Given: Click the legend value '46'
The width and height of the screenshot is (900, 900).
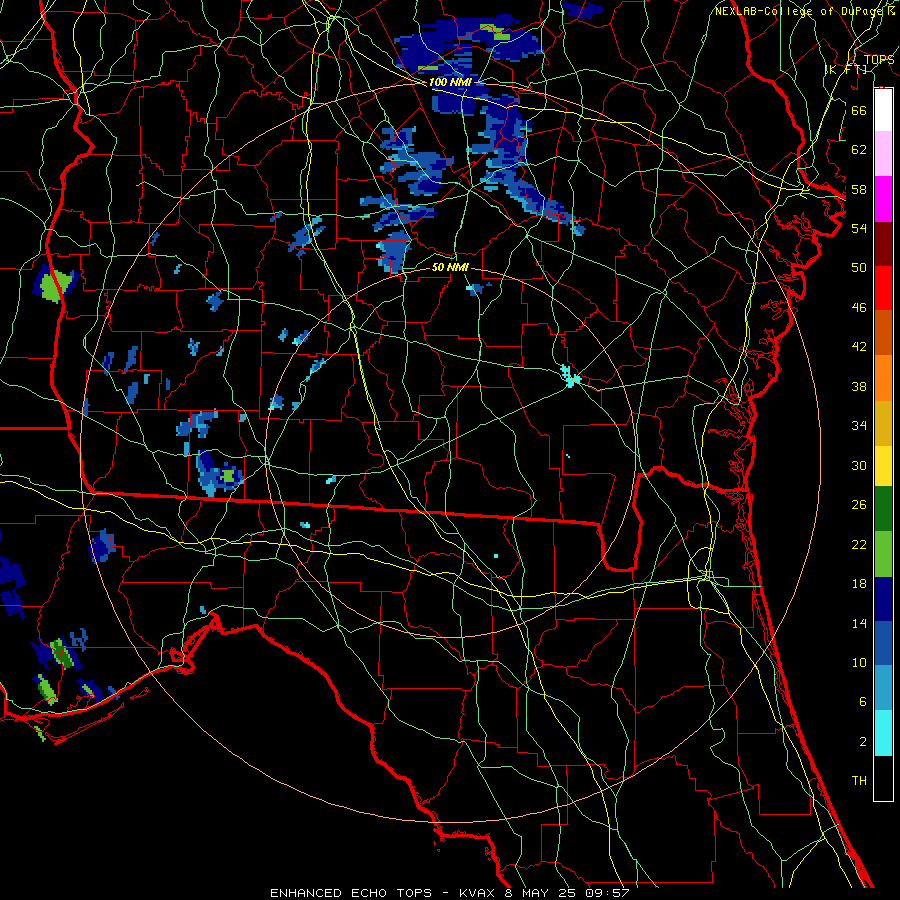Looking at the screenshot, I should 859,307.
